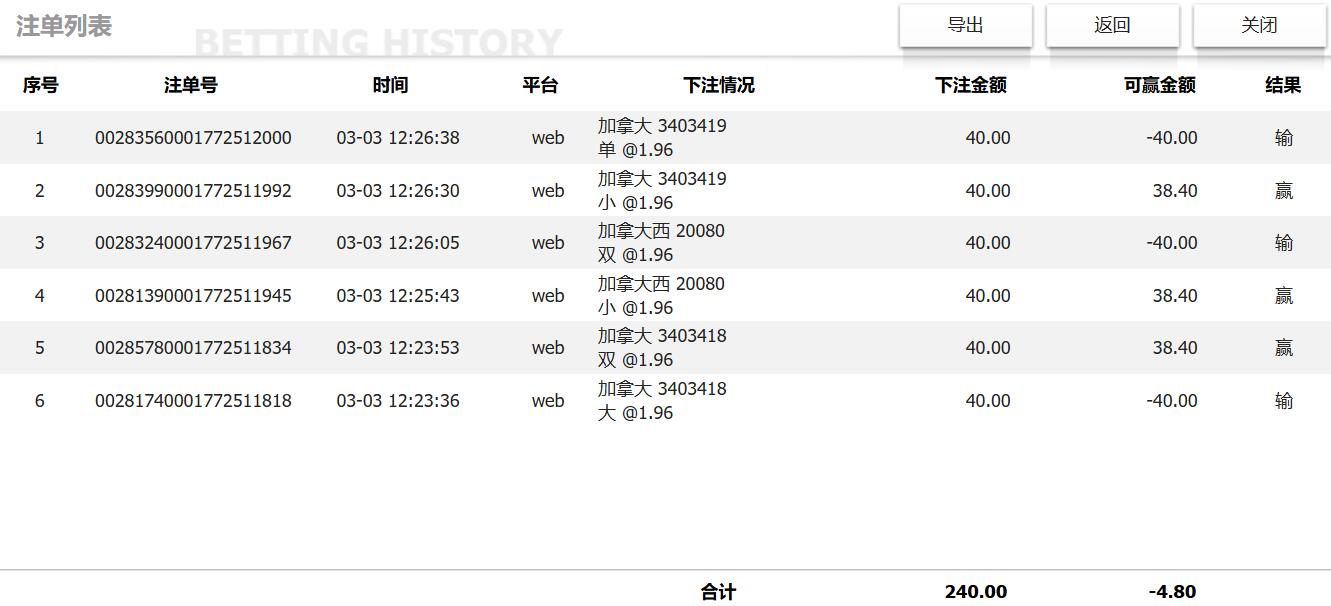Image resolution: width=1331 pixels, height=606 pixels.
Task: Click the 导出 export button
Action: pyautogui.click(x=965, y=26)
